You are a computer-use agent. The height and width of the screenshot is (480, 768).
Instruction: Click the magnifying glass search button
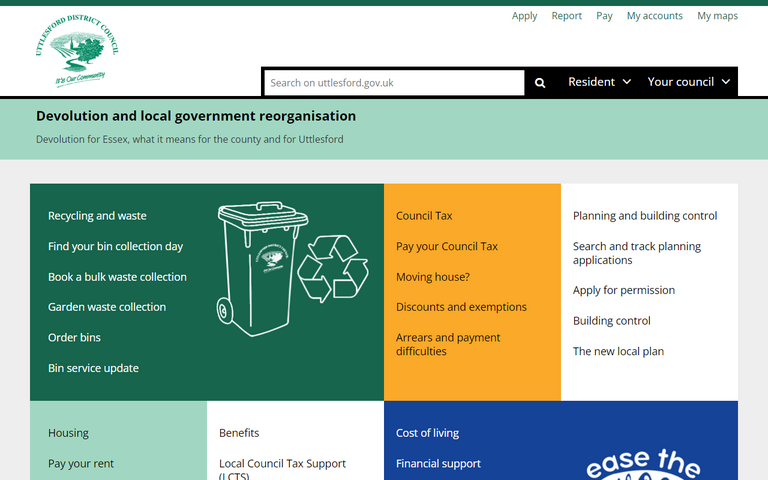[540, 83]
